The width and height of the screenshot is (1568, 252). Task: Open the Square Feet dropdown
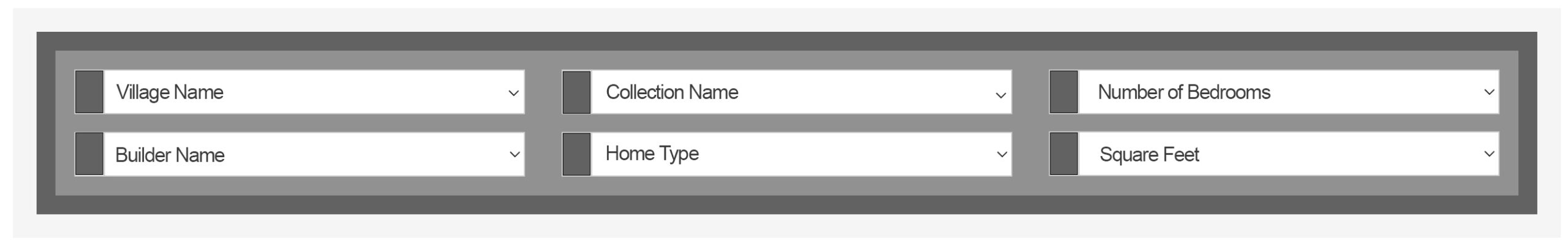1289,154
